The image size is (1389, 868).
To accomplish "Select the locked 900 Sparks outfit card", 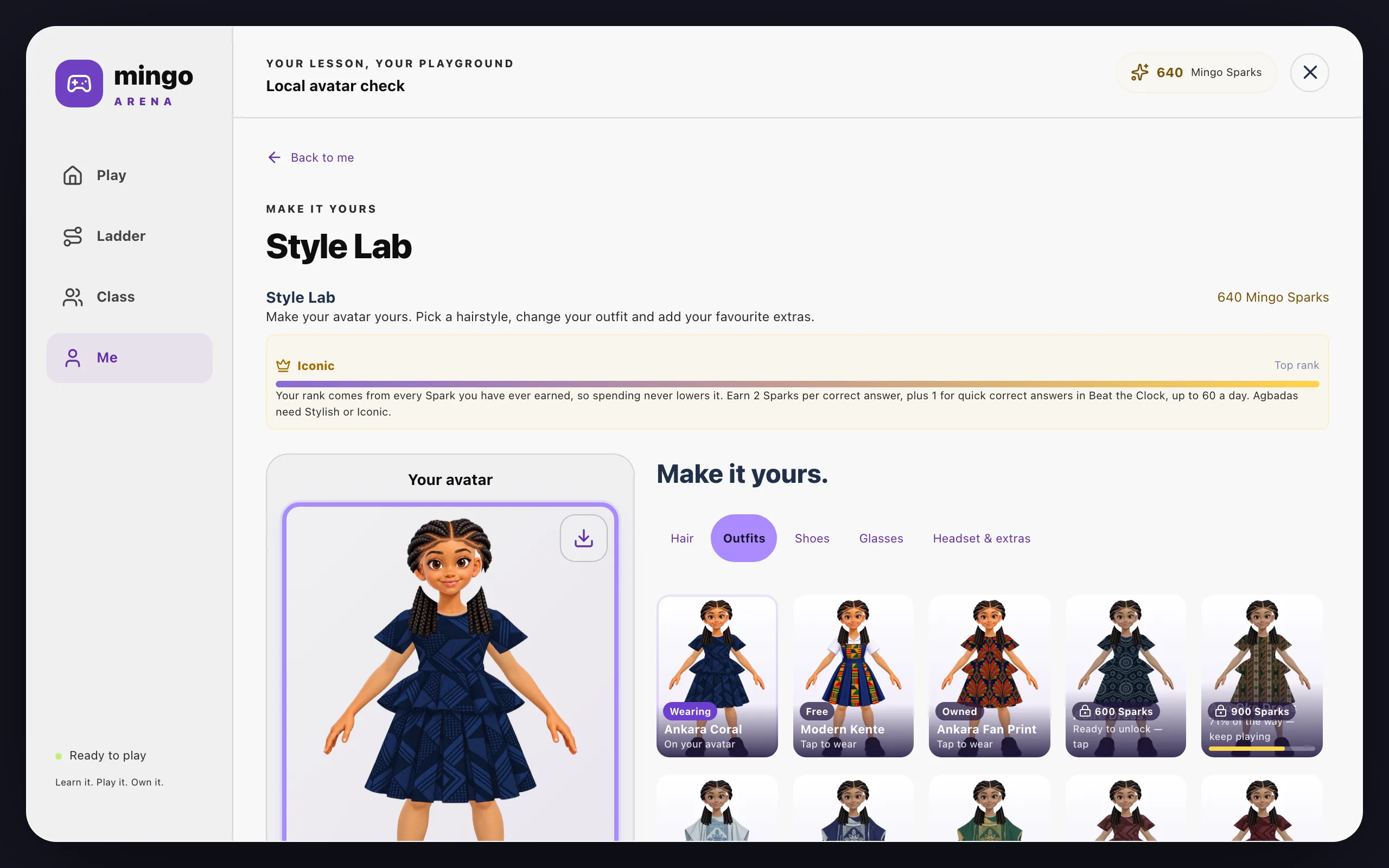I will pos(1261,676).
